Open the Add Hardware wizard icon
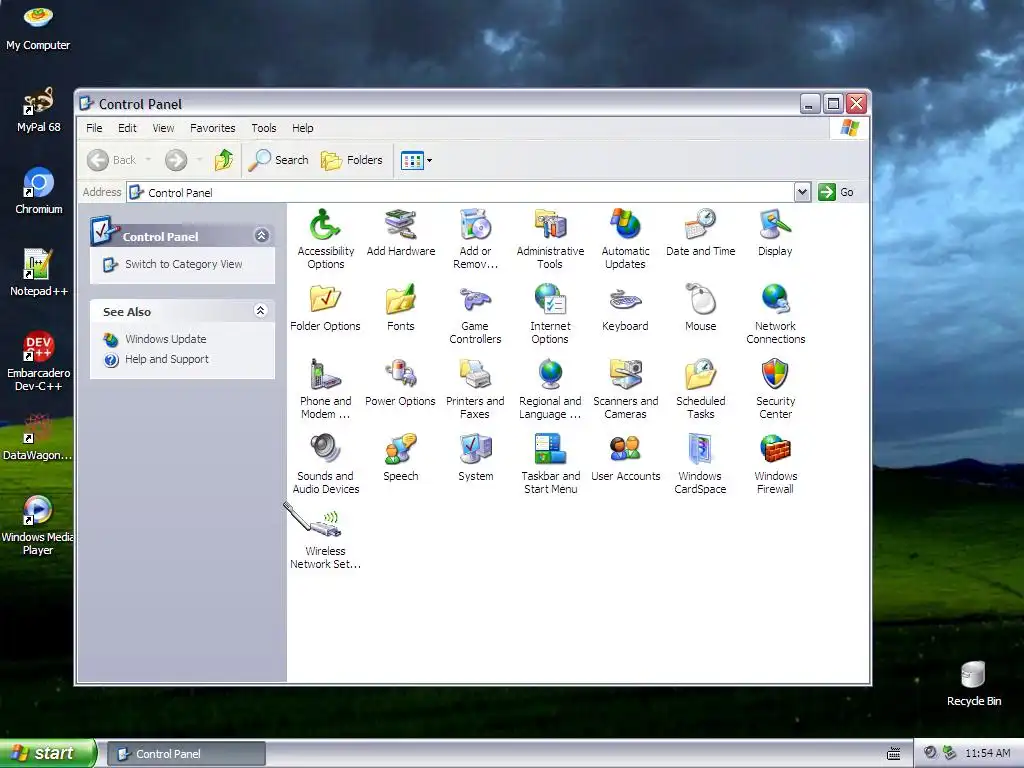Image resolution: width=1024 pixels, height=768 pixels. coord(400,233)
